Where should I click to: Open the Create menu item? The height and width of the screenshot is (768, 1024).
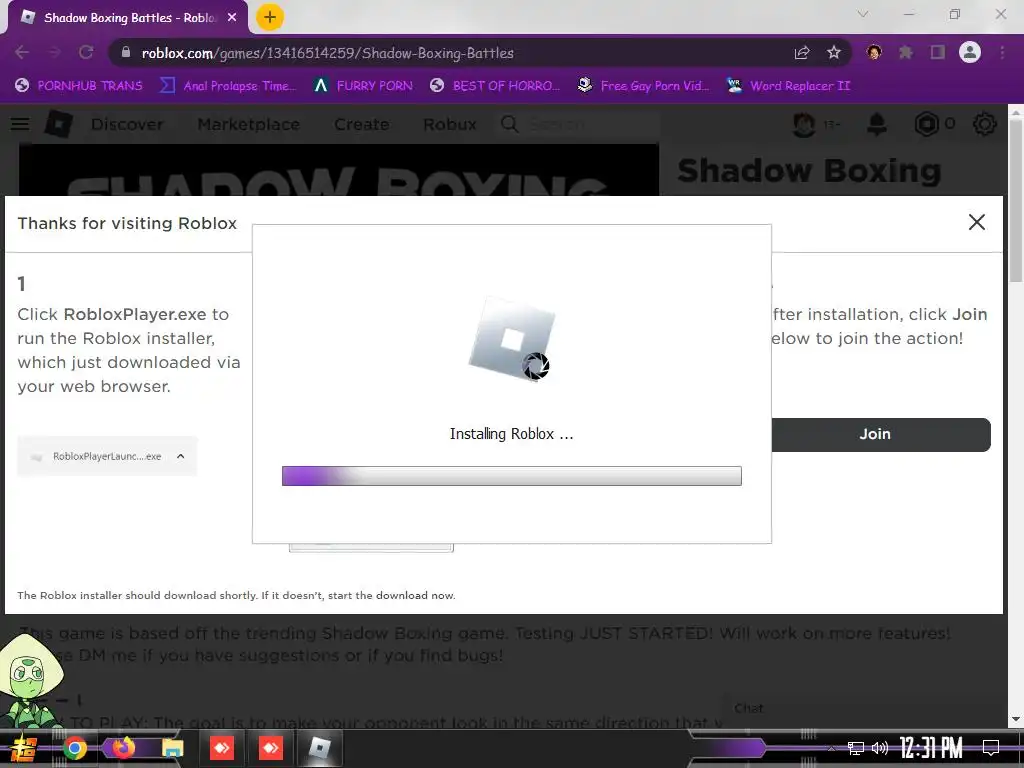(362, 124)
